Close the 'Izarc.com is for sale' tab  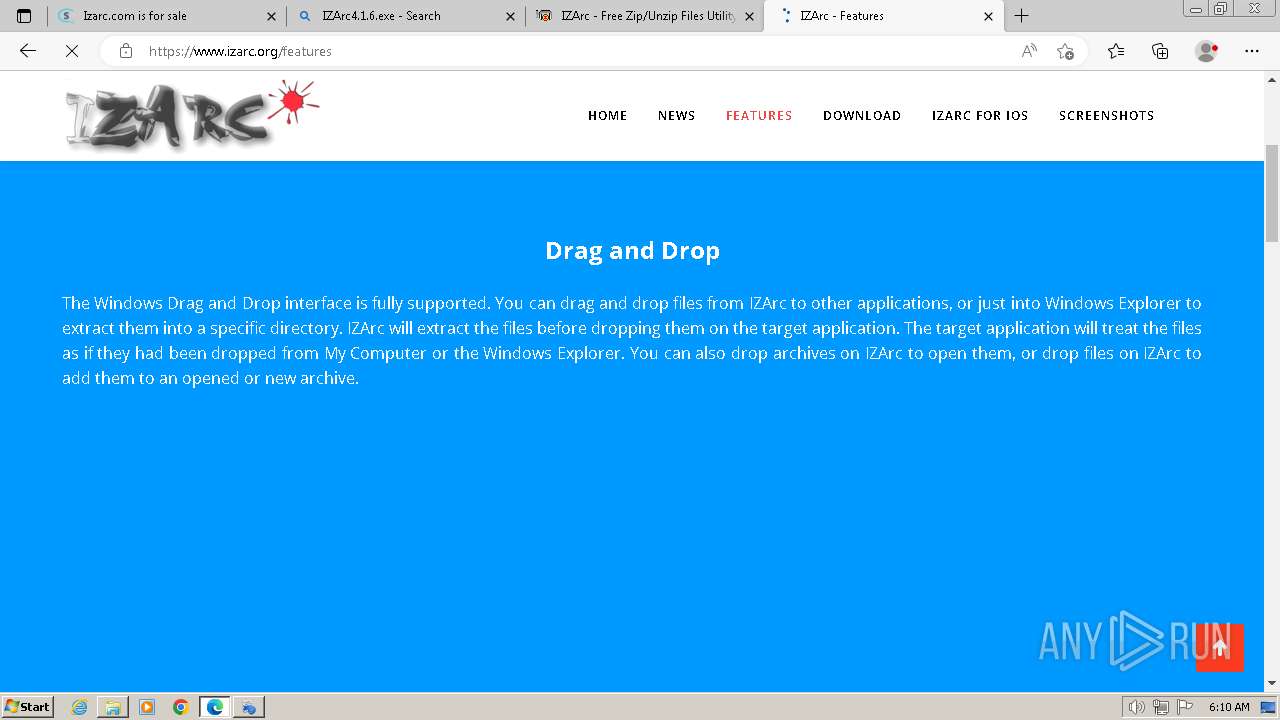(271, 16)
